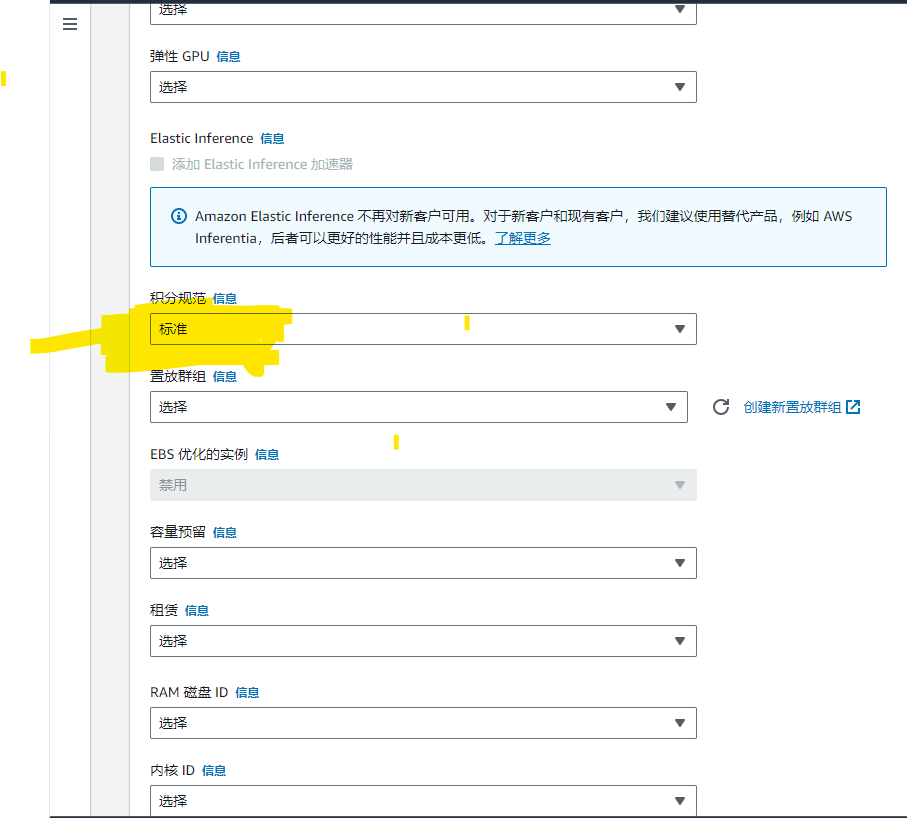Viewport: 907px width, 818px height.
Task: Click 信息 link next to 容量预留
Action: click(x=225, y=533)
